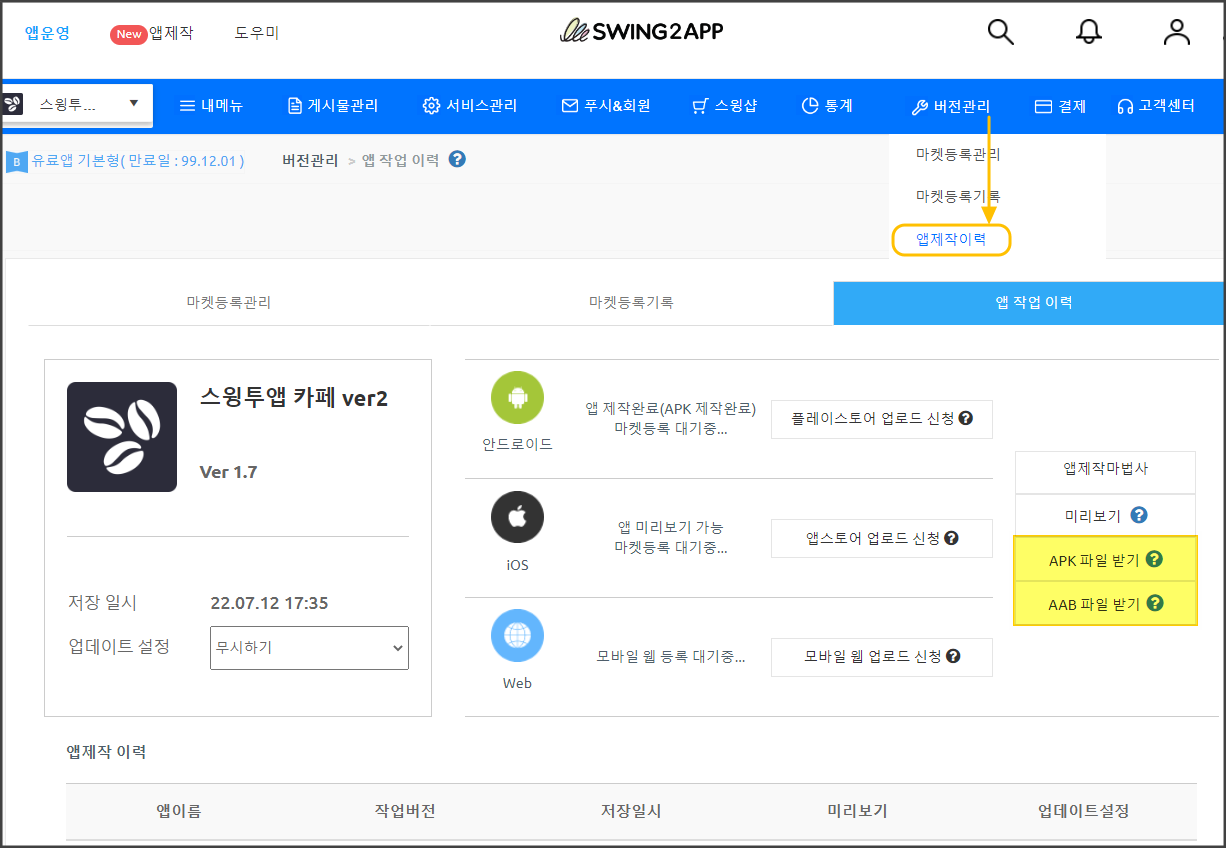Viewport: 1226px width, 848px height.
Task: Select 앱제작이력 from the submenu
Action: [x=951, y=240]
